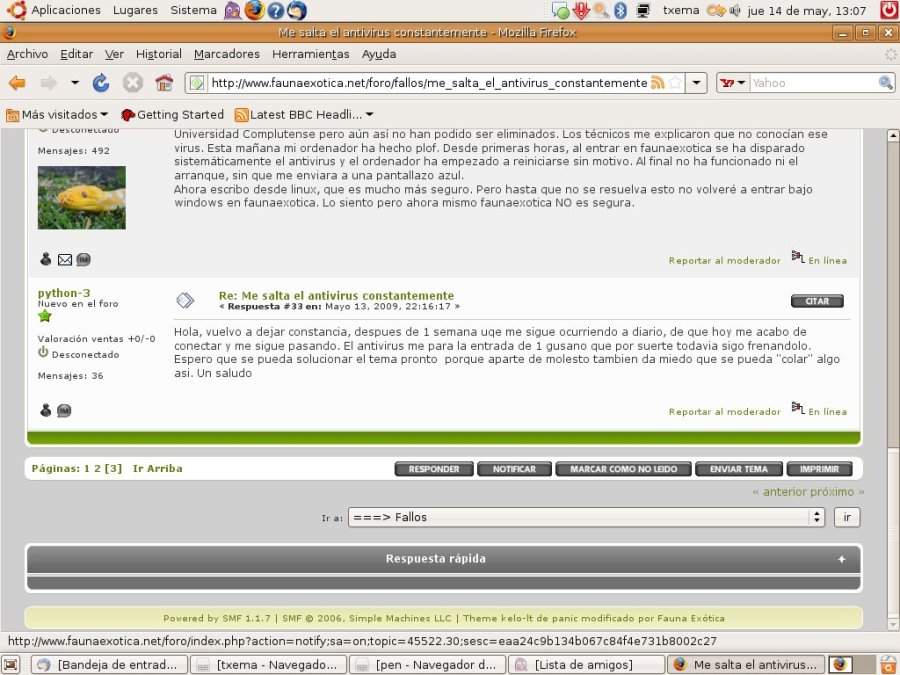The image size is (900, 675).
Task: Click 'Reportar al moderador' on python-3's post
Action: click(724, 412)
